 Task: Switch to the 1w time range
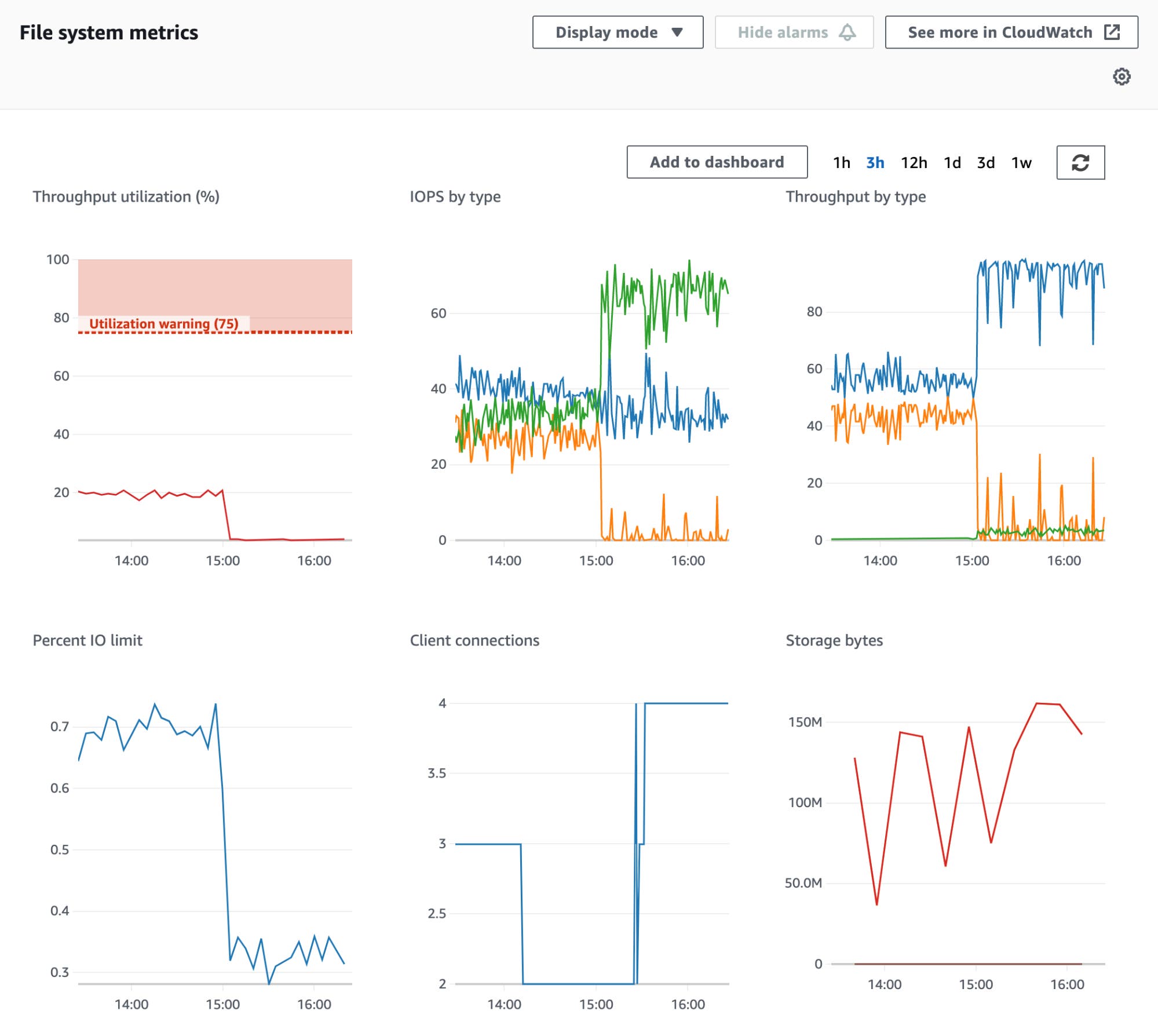[1021, 163]
